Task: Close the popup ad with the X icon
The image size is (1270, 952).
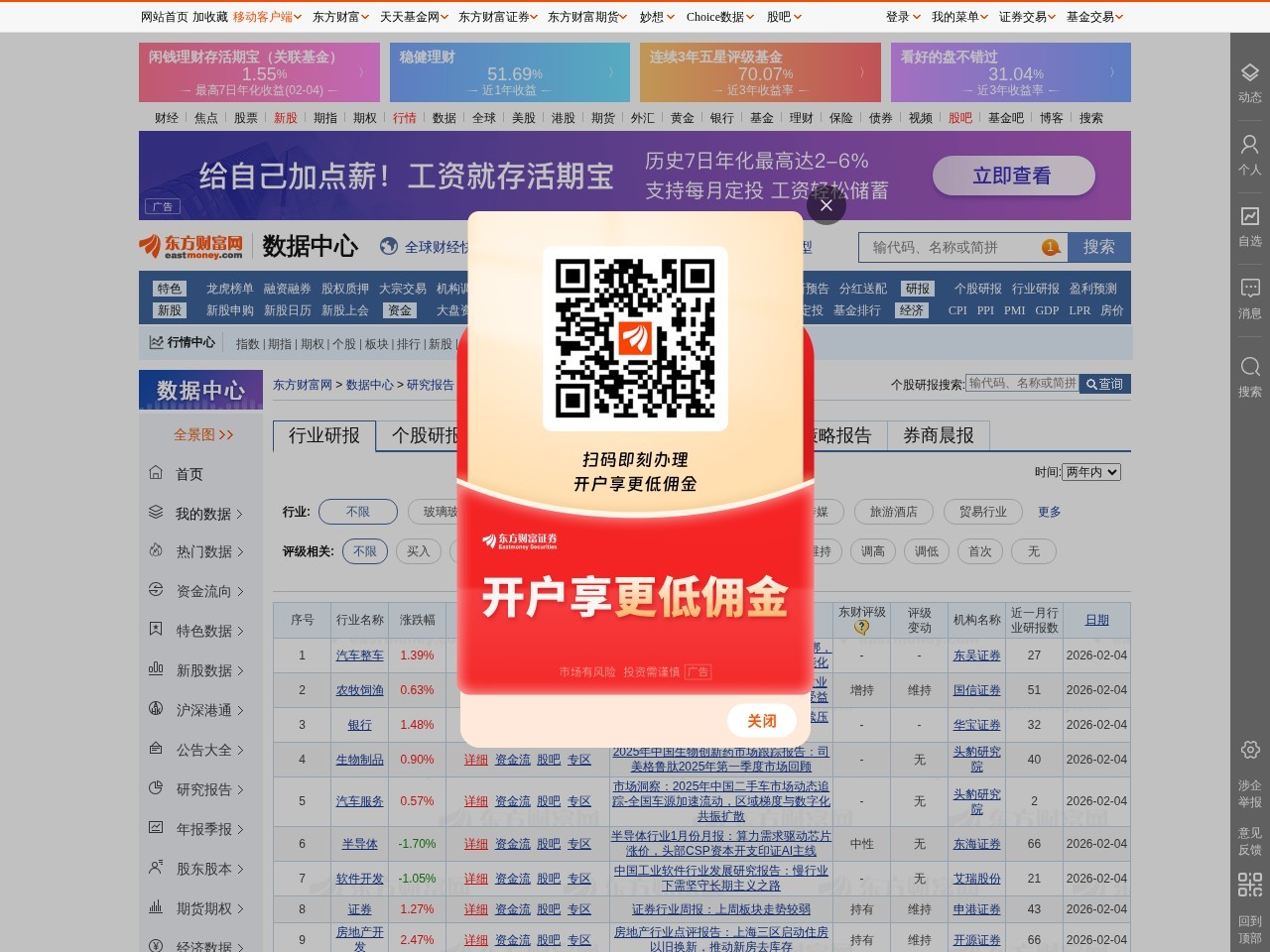Action: coord(826,206)
